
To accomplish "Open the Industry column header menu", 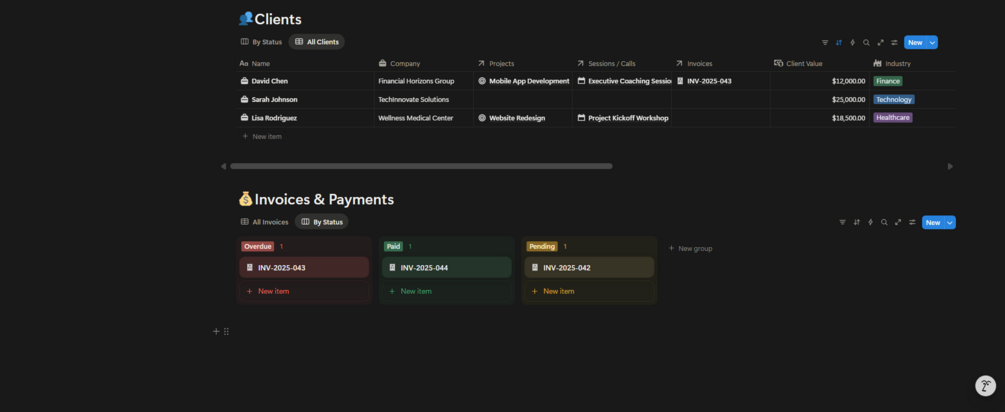I will [x=897, y=63].
